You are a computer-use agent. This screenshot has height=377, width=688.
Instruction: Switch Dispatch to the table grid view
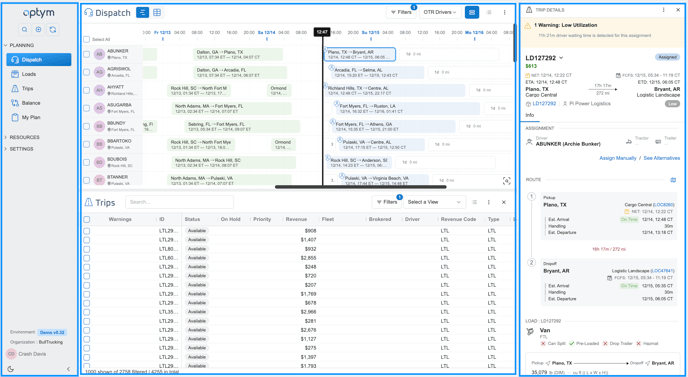coord(157,13)
